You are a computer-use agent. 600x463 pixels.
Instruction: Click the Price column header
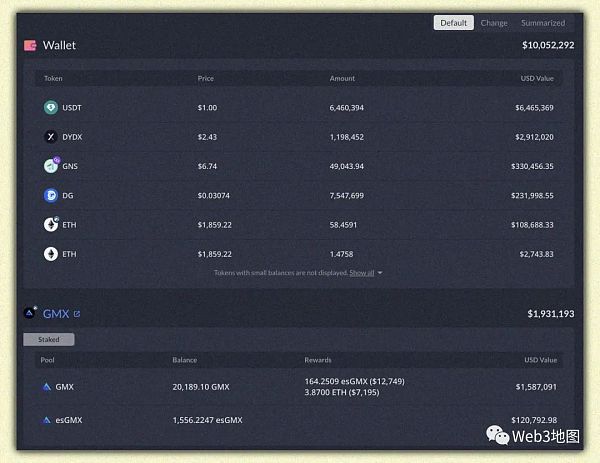pos(205,78)
